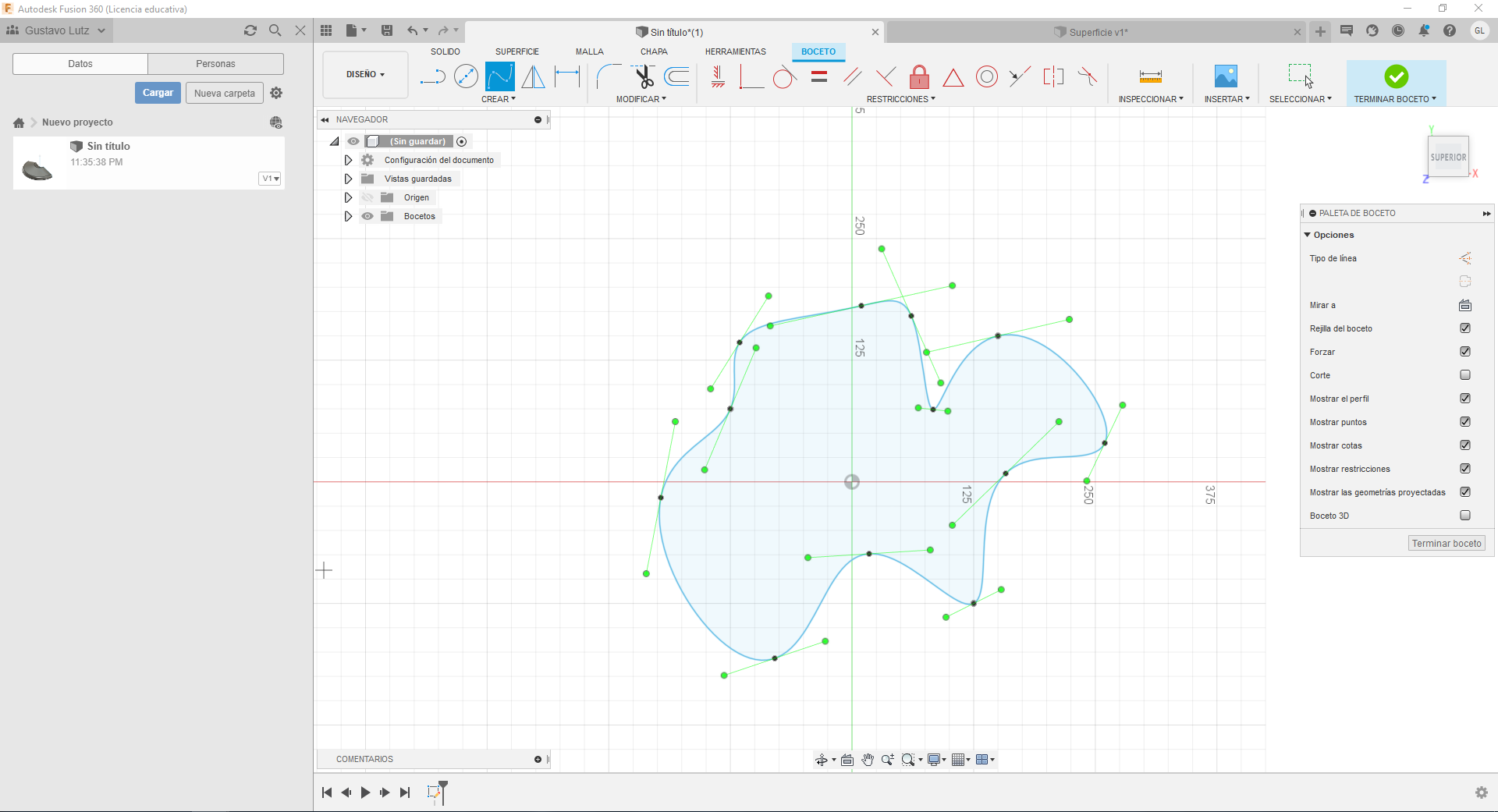1498x812 pixels.
Task: Toggle Mostrar puntos checkbox
Action: pyautogui.click(x=1465, y=422)
